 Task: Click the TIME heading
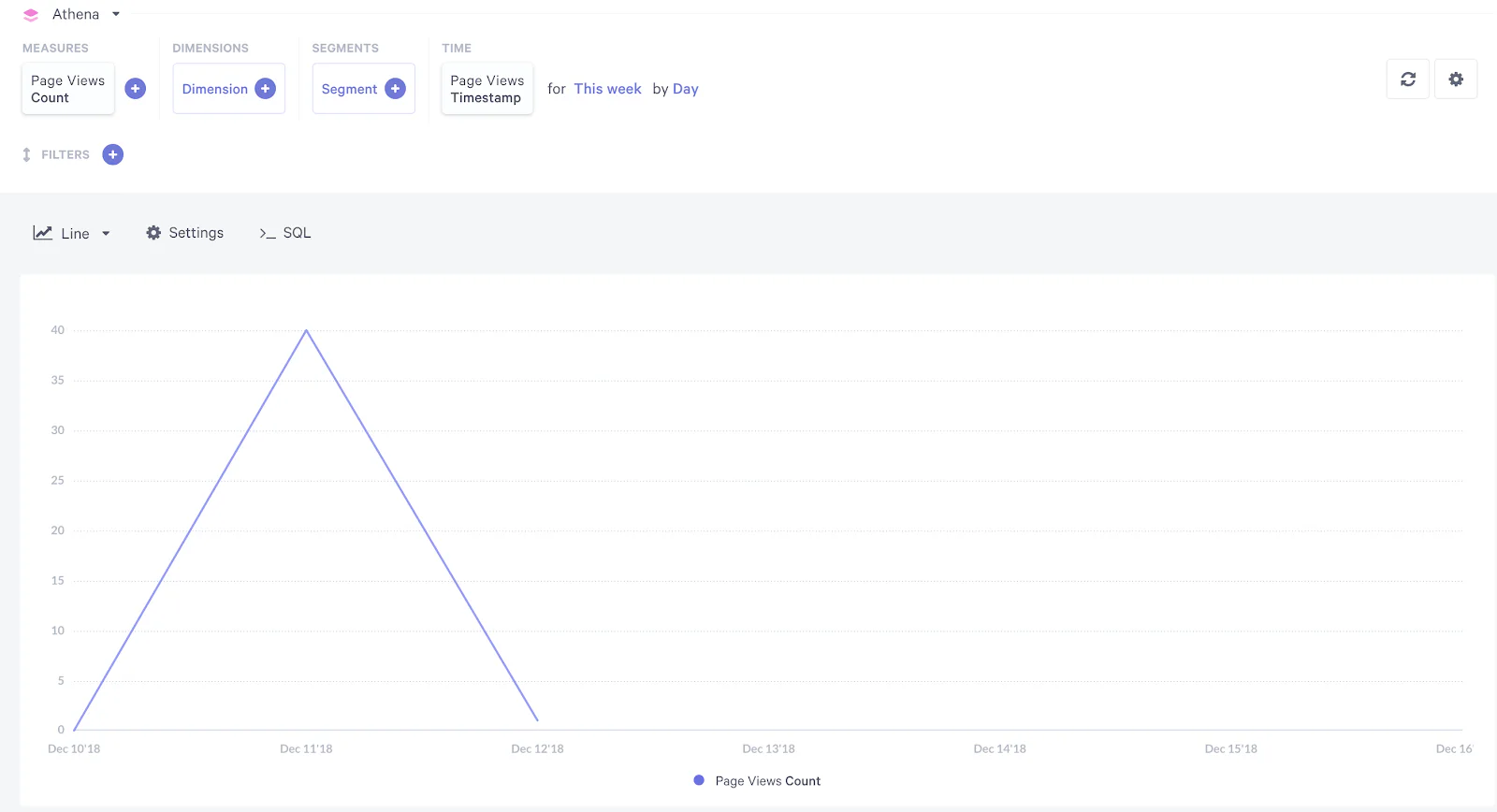click(x=457, y=48)
